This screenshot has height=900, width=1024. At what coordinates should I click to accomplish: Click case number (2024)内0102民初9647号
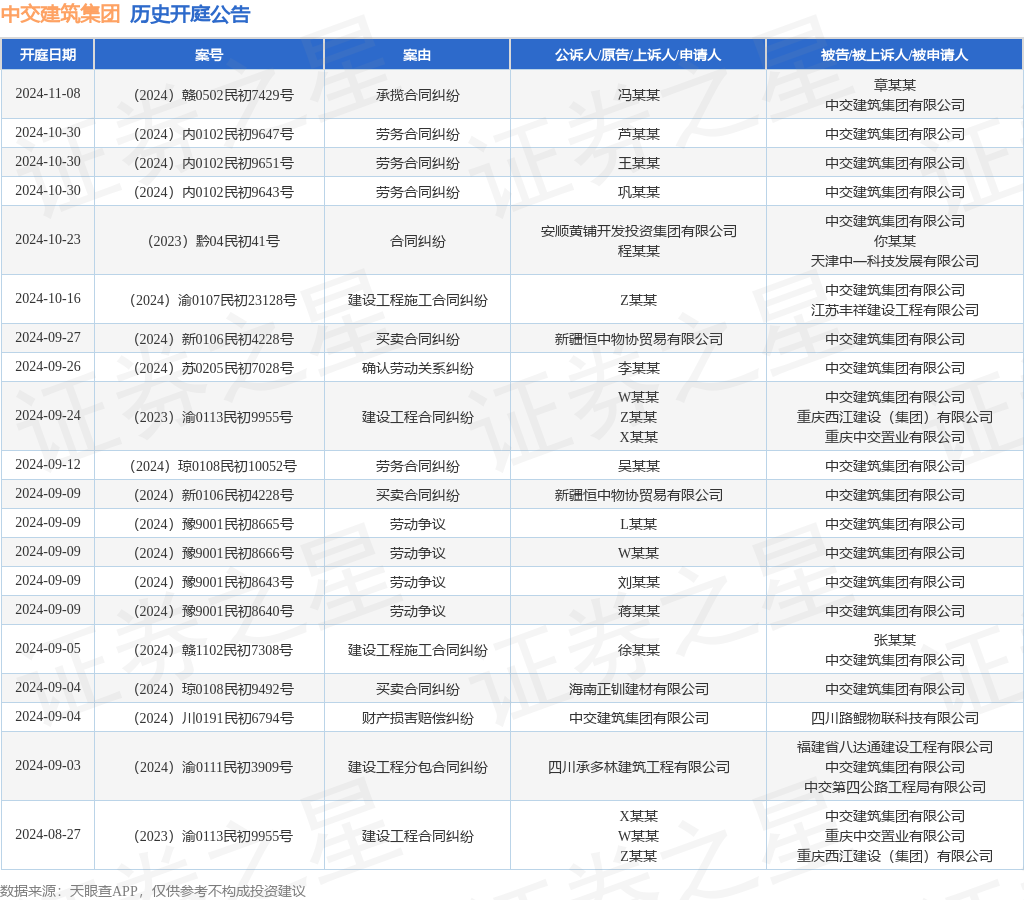pos(214,135)
